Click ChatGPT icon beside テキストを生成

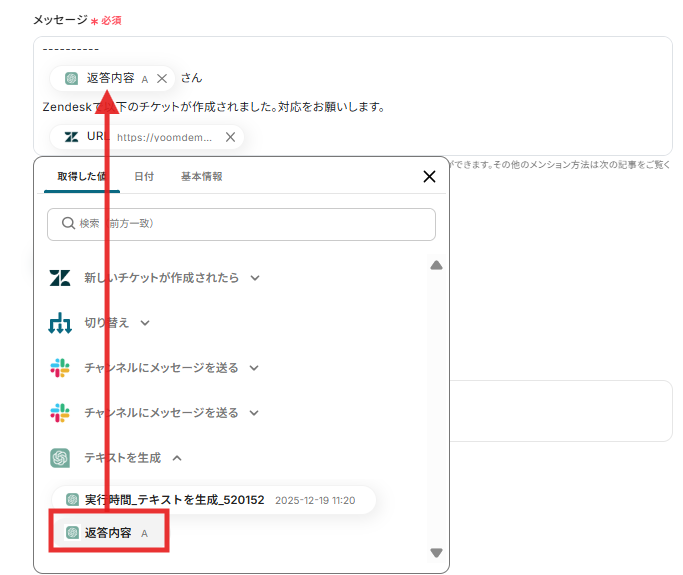60,458
